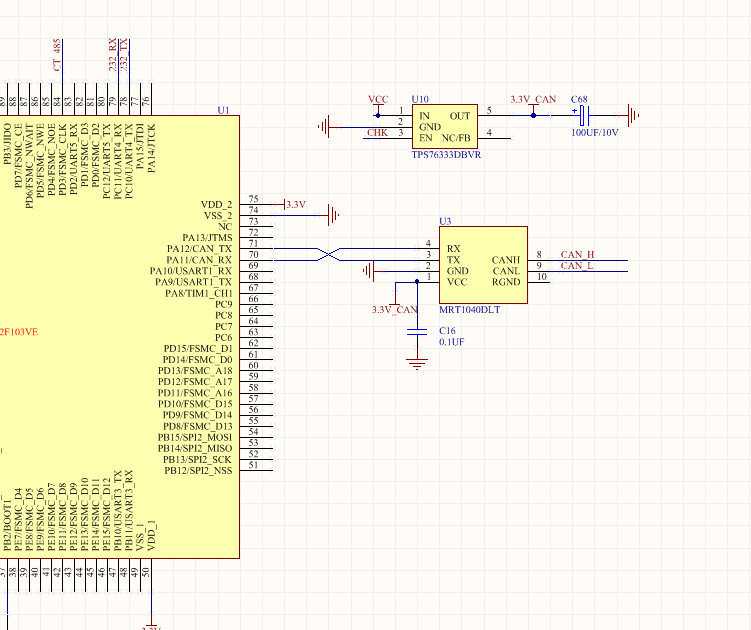
Task: Click the PC6 pin name
Action: pyautogui.click(x=224, y=337)
